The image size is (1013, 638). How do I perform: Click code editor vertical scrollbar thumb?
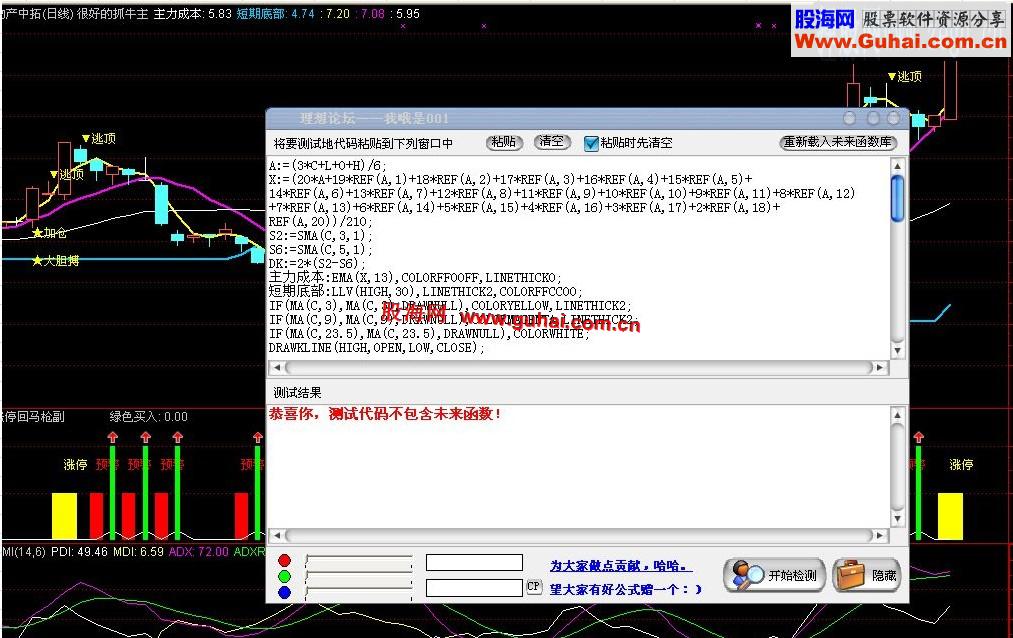897,199
